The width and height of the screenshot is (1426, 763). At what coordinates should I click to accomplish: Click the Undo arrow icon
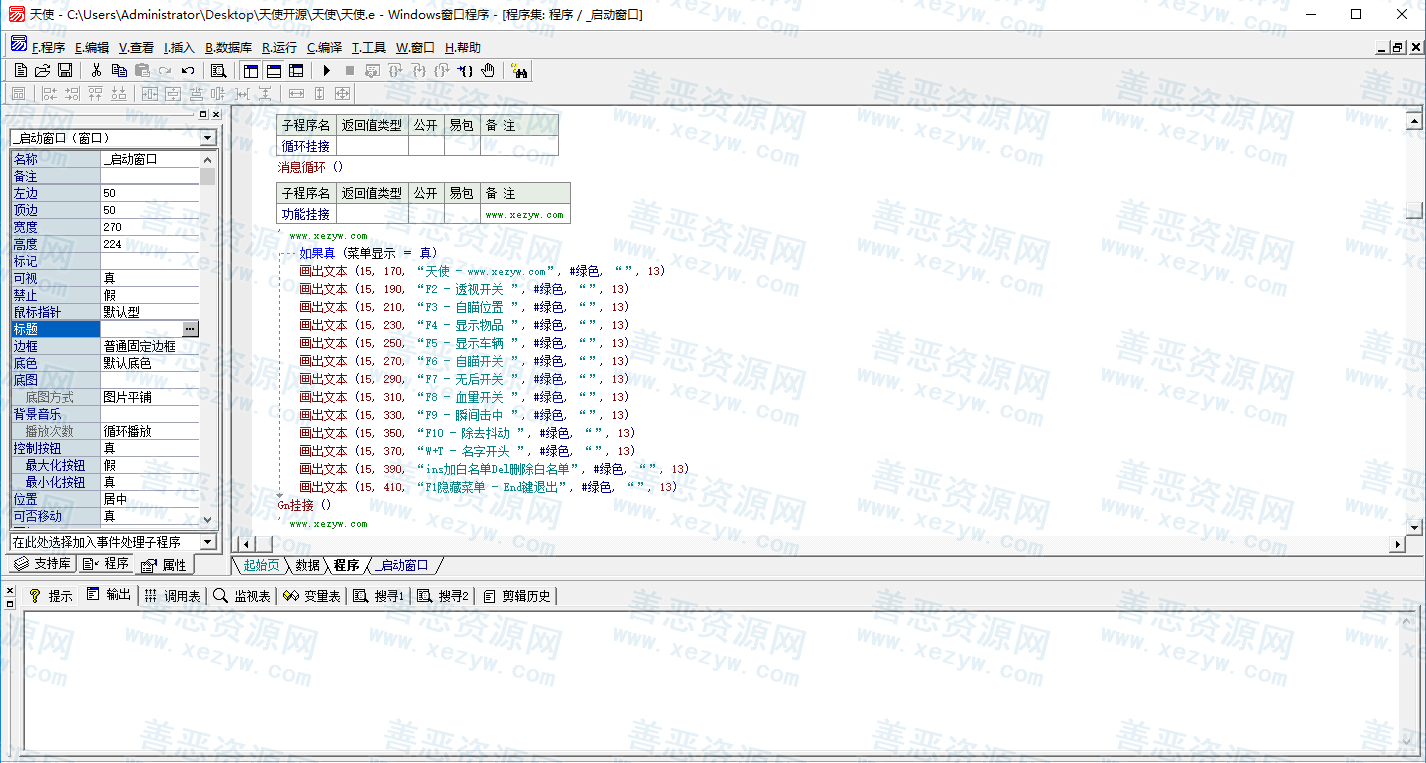pos(187,70)
